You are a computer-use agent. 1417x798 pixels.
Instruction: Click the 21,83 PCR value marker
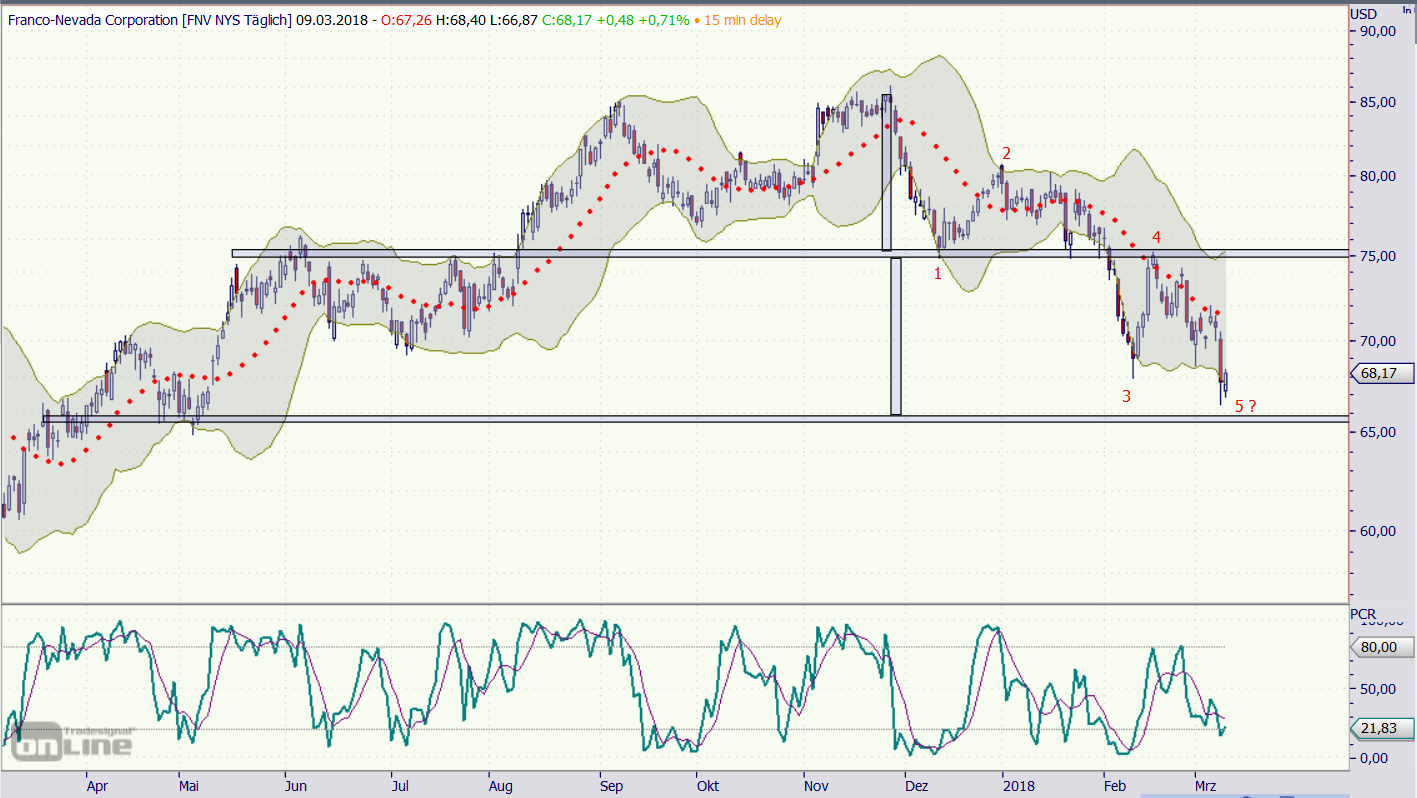click(1384, 729)
